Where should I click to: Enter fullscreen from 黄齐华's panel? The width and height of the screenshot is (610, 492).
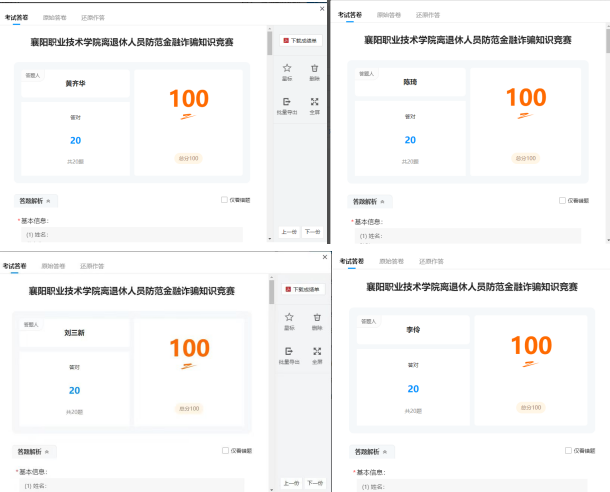[315, 102]
